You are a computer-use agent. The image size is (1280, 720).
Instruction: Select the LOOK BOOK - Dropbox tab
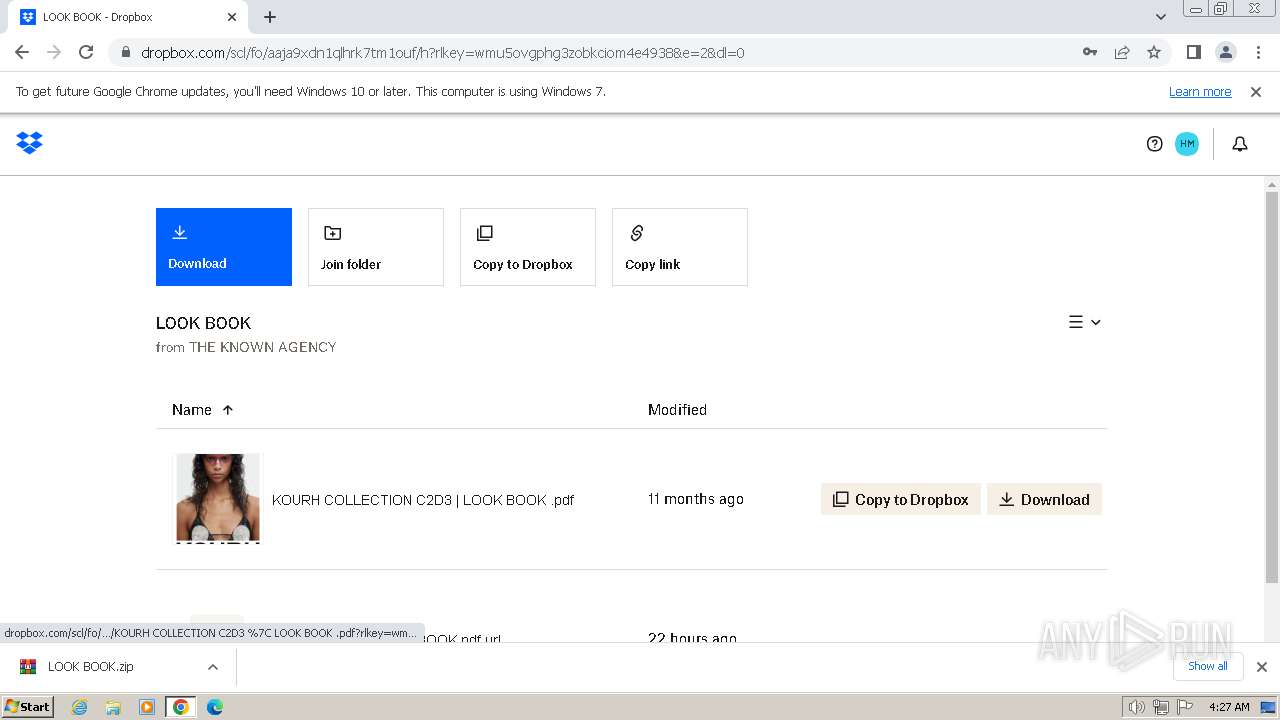coord(129,17)
